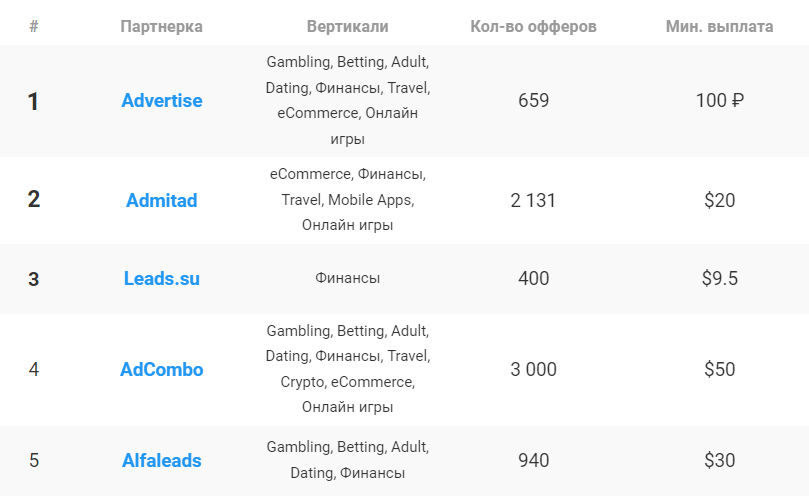Open the Alfaleads partner link
The height and width of the screenshot is (498, 809).
pos(161,460)
